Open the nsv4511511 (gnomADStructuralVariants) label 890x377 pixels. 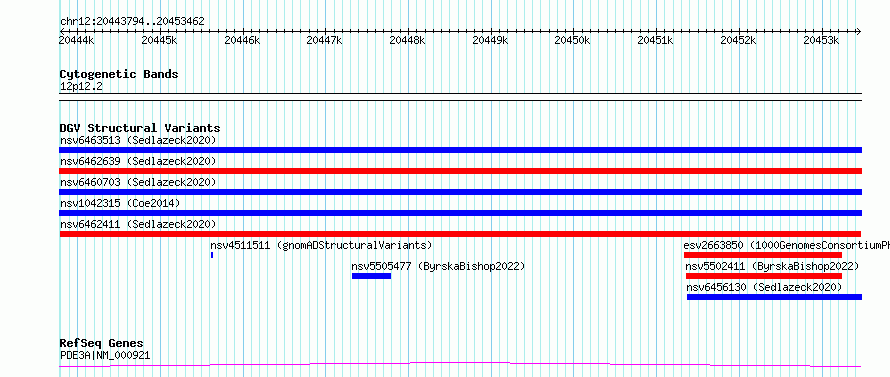(x=321, y=245)
